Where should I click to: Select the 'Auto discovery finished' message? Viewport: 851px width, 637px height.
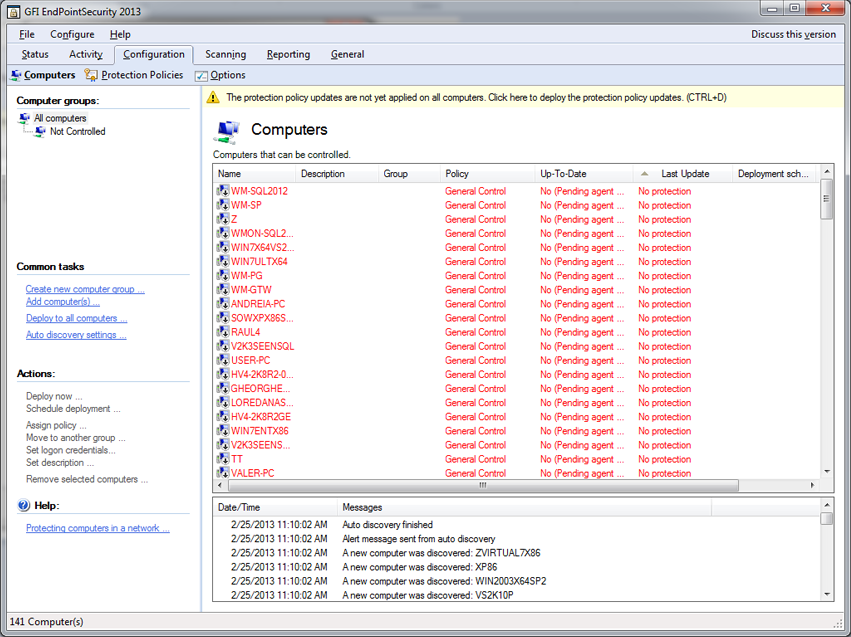(x=388, y=525)
